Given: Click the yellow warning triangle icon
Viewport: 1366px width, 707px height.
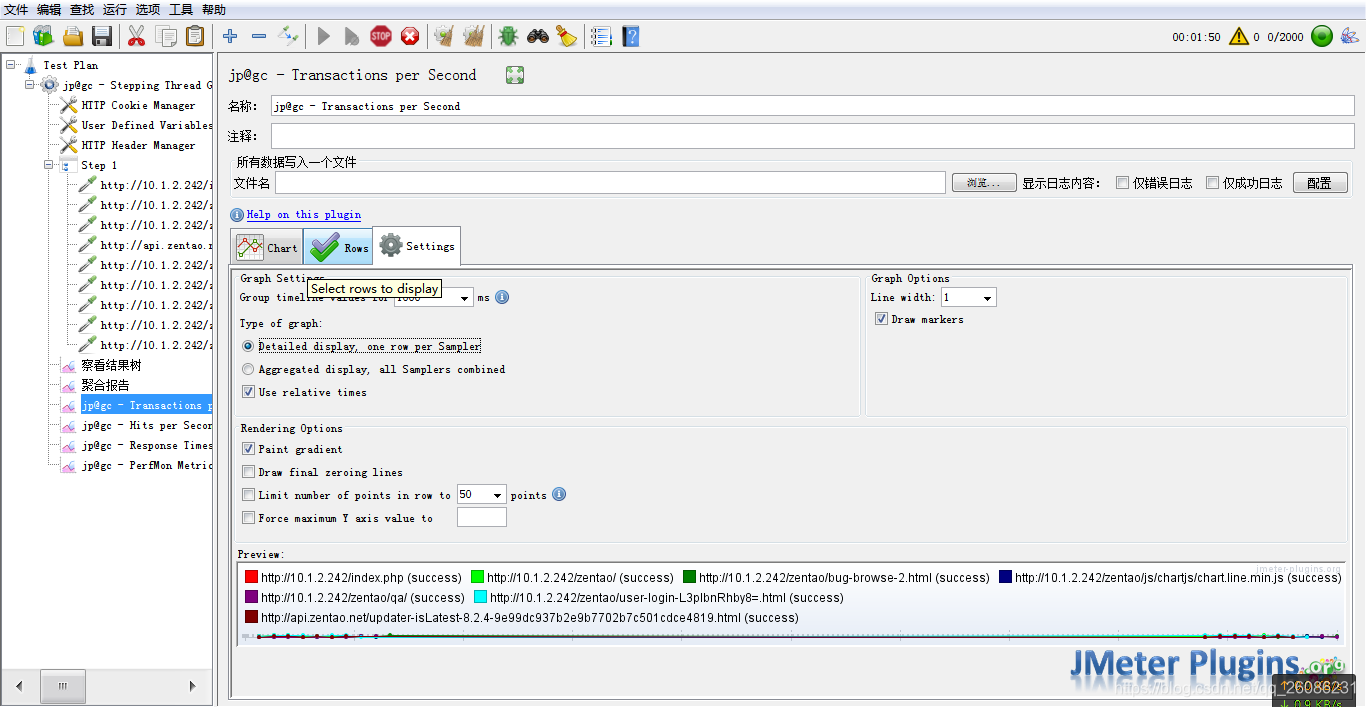Looking at the screenshot, I should point(1239,37).
